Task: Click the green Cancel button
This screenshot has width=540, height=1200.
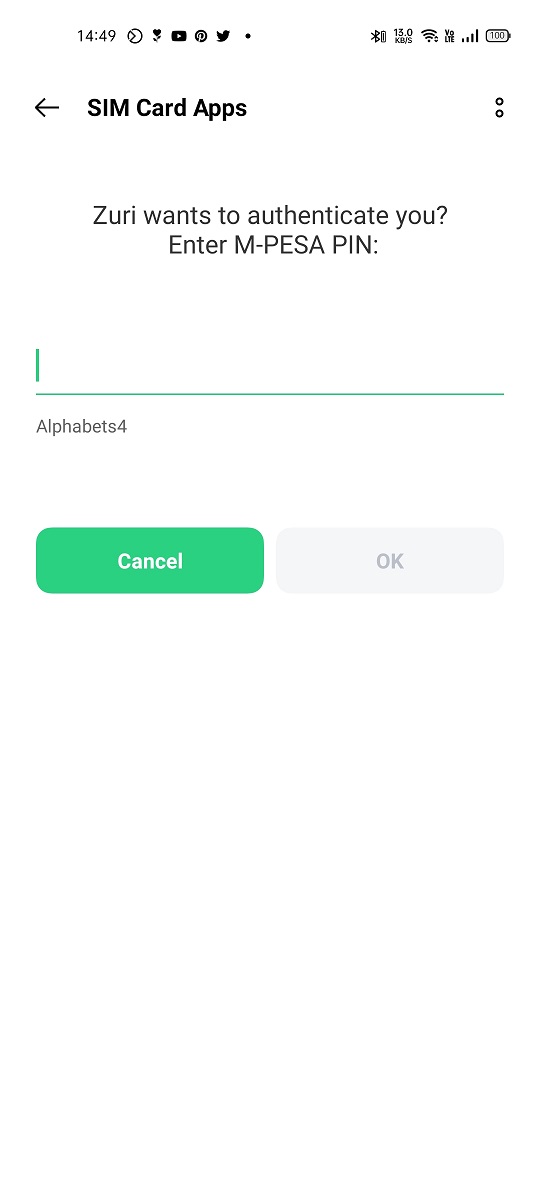Action: point(150,561)
